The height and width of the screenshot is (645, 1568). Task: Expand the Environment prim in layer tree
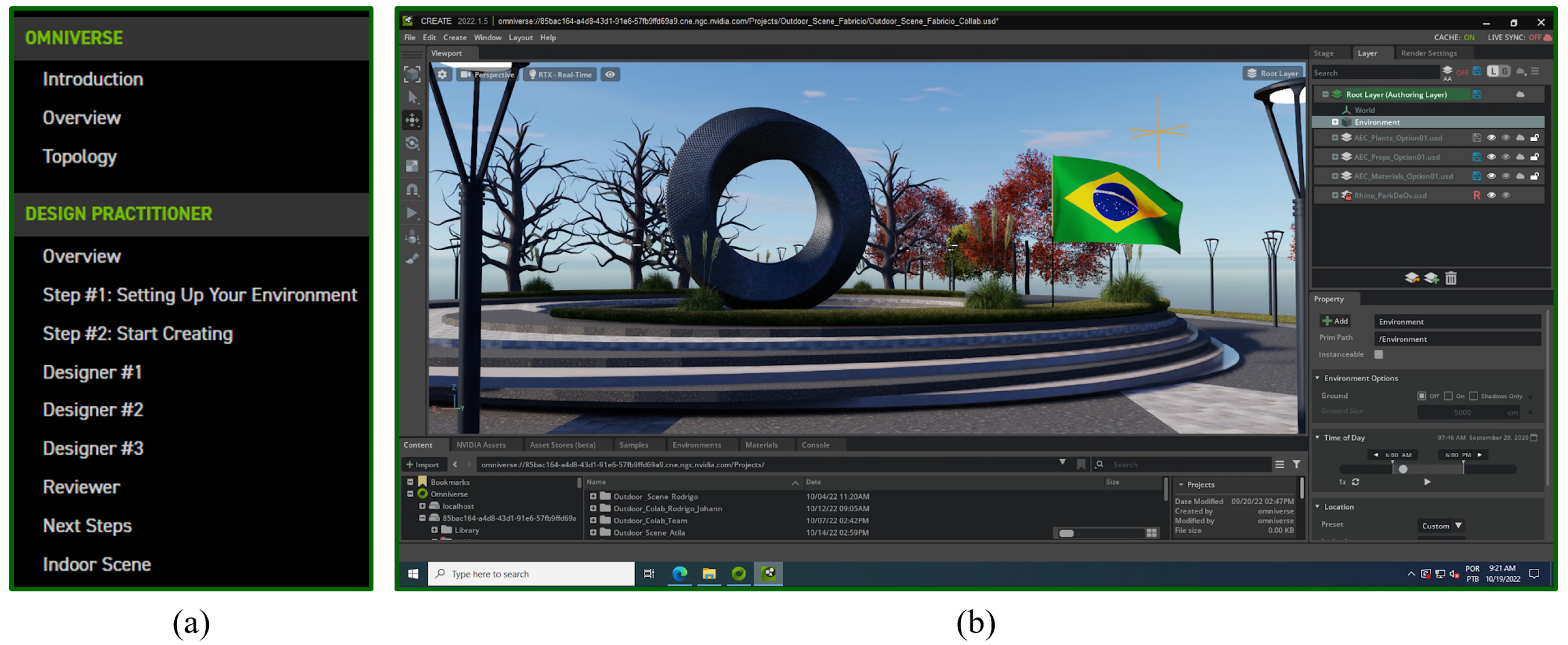[1335, 122]
